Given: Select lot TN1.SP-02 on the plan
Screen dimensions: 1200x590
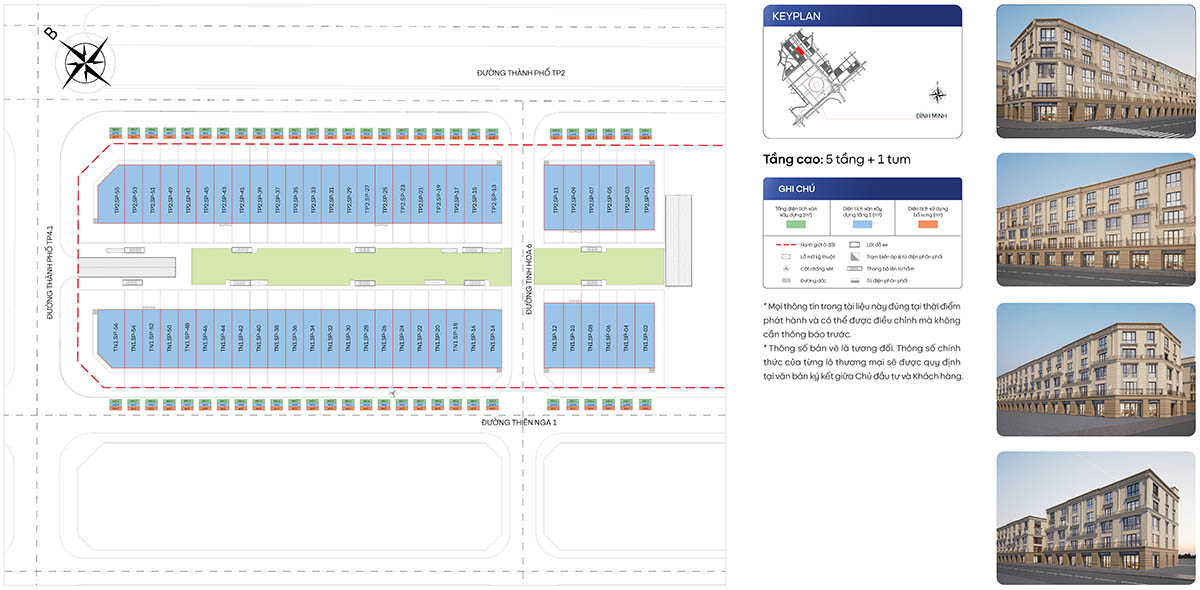Looking at the screenshot, I should (646, 337).
